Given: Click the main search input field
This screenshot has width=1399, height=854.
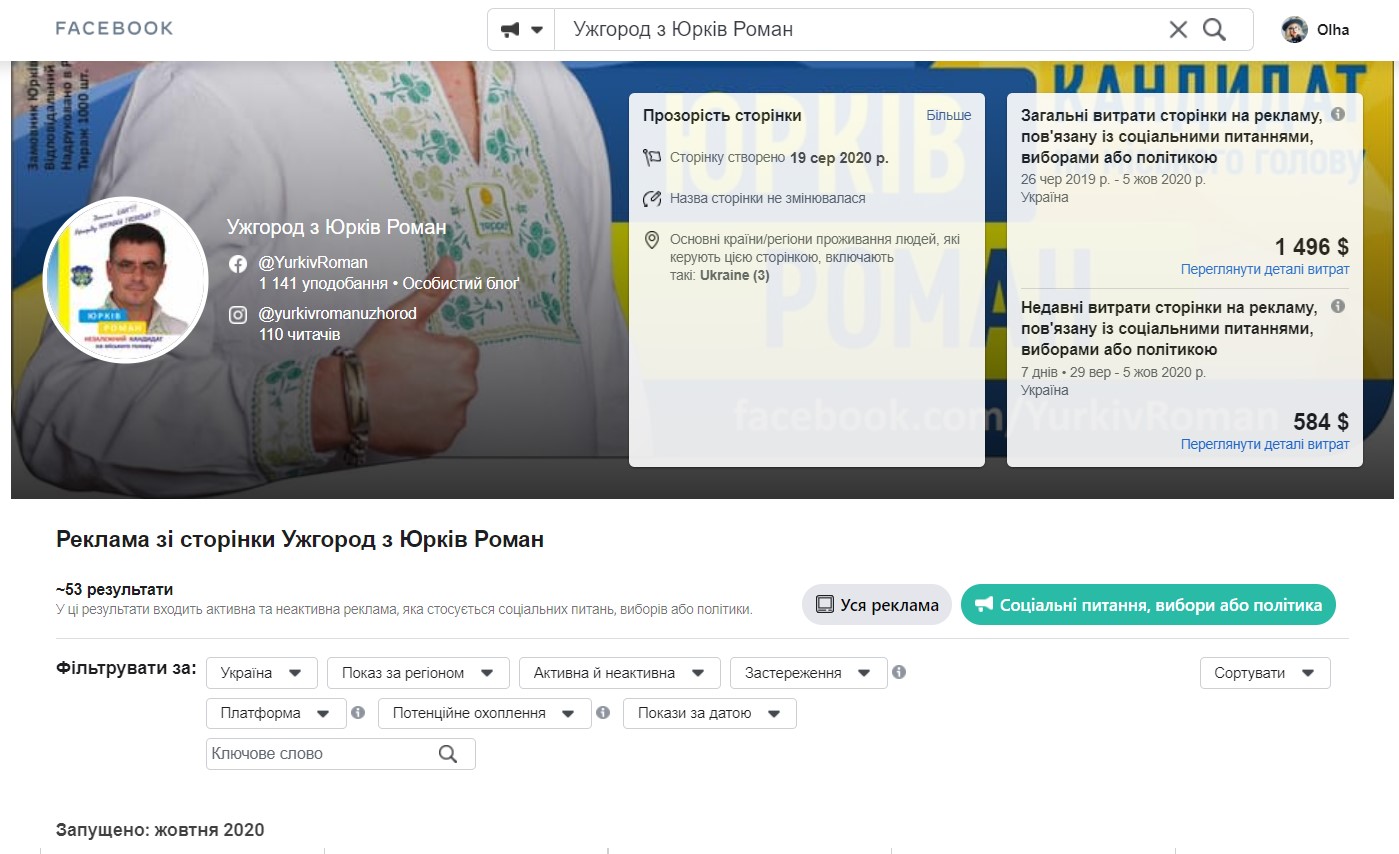Looking at the screenshot, I should tap(862, 30).
